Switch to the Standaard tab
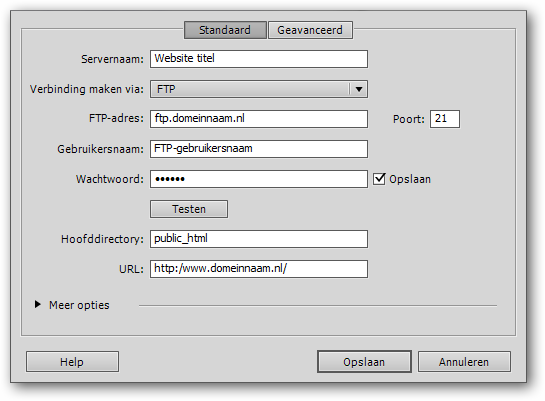This screenshot has width=545, height=401. (x=225, y=30)
